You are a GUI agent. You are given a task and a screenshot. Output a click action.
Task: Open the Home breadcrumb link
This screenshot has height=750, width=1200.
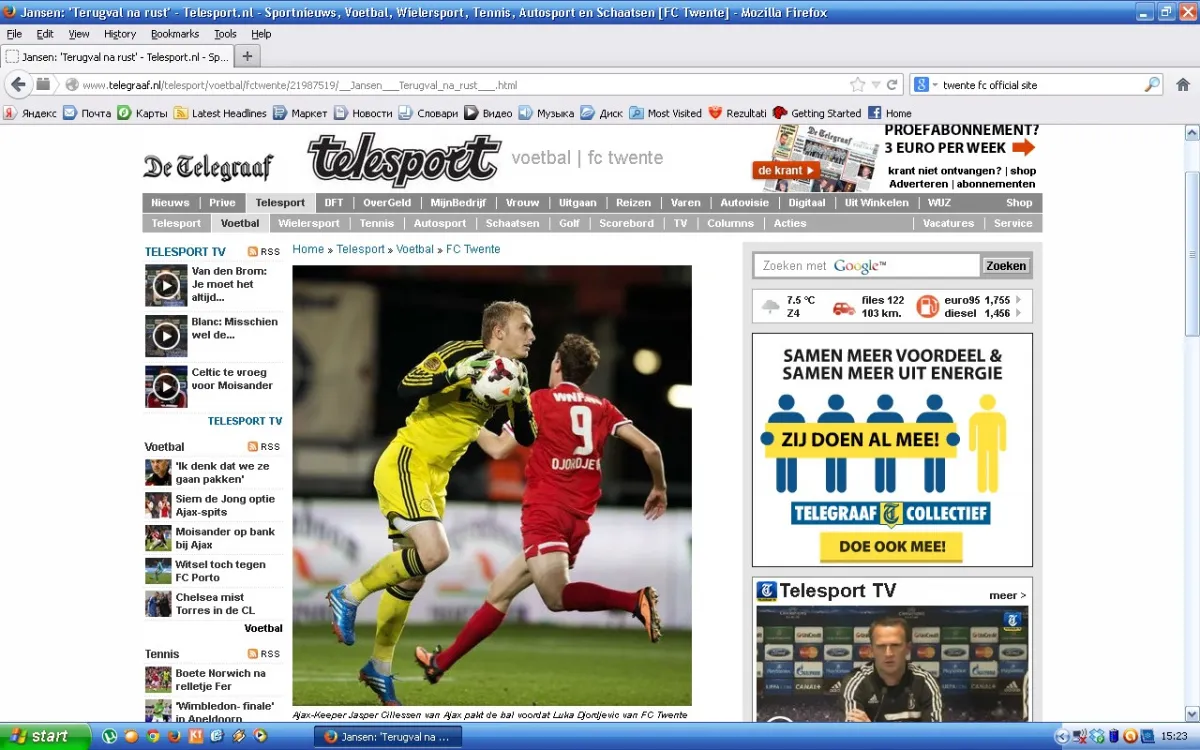tap(308, 249)
